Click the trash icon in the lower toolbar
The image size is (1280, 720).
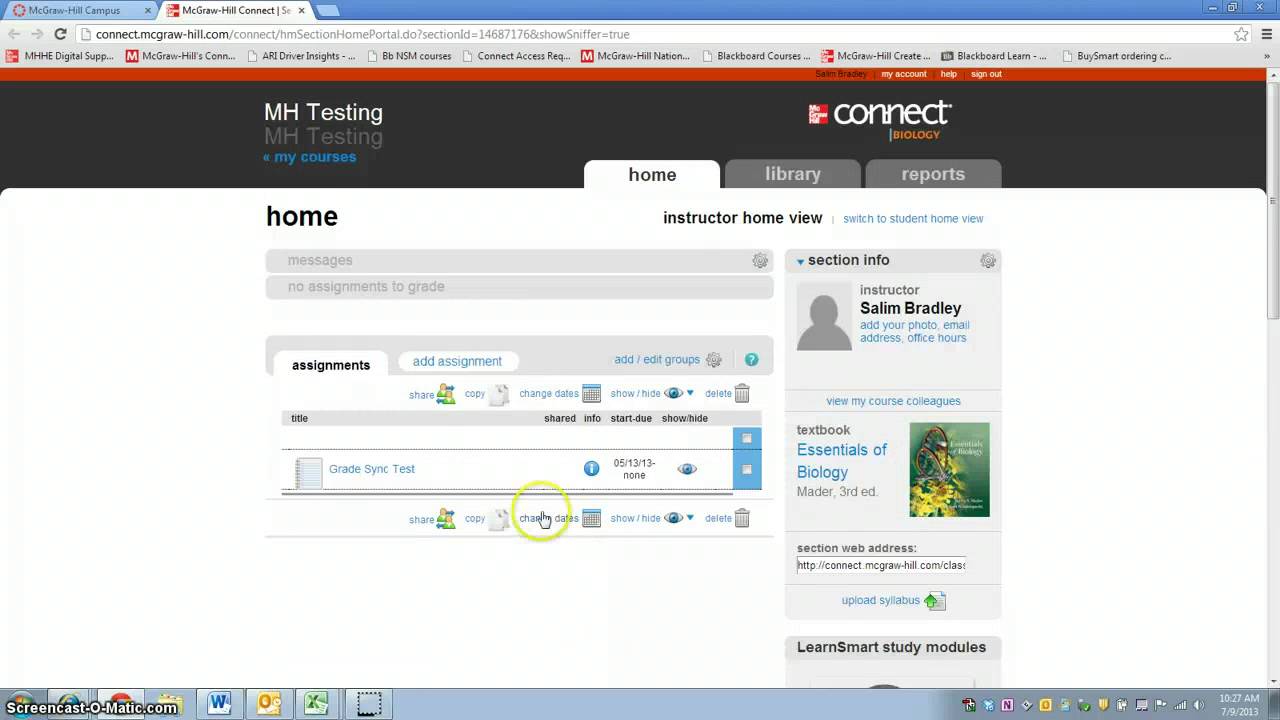point(742,518)
